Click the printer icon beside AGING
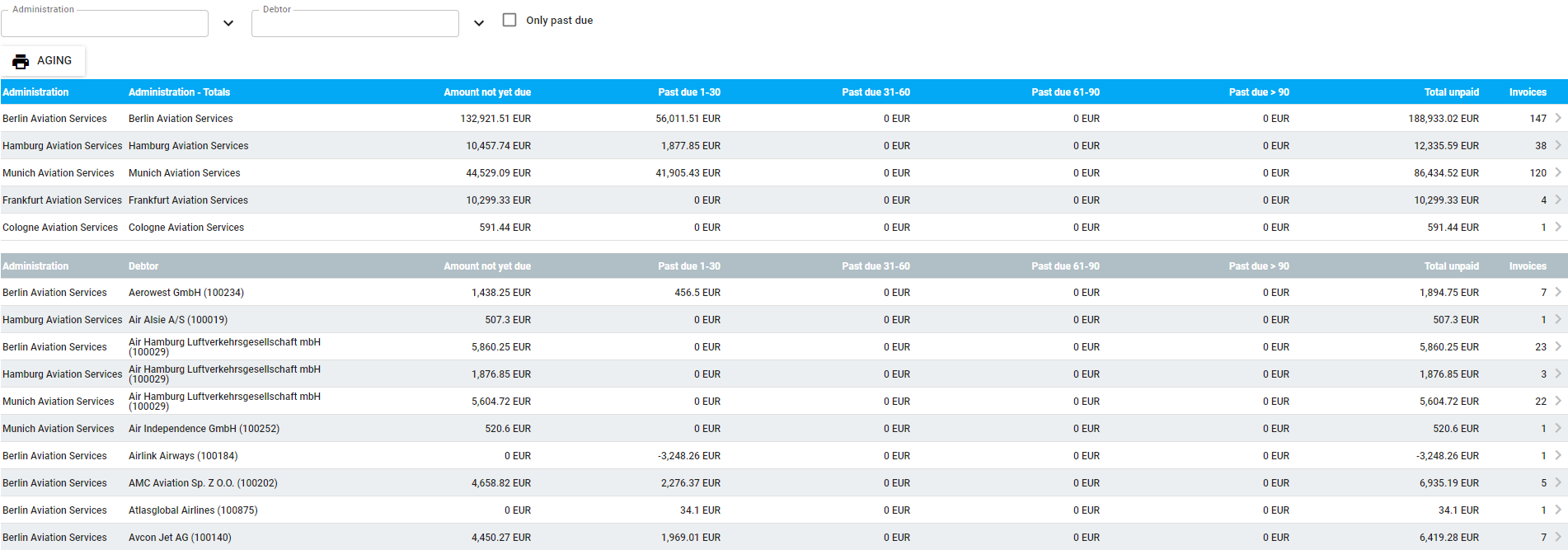Image resolution: width=1568 pixels, height=550 pixels. click(21, 61)
